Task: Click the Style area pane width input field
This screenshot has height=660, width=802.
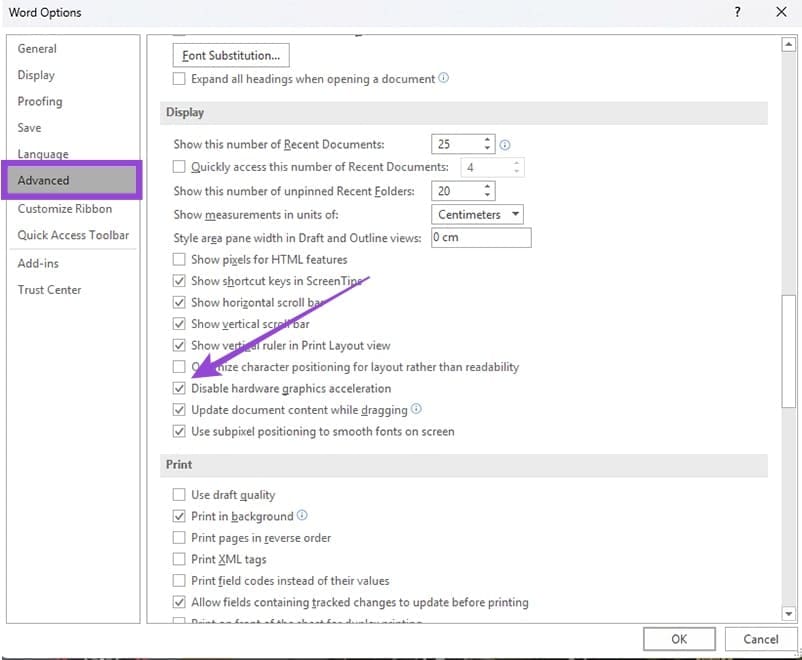Action: tap(480, 237)
